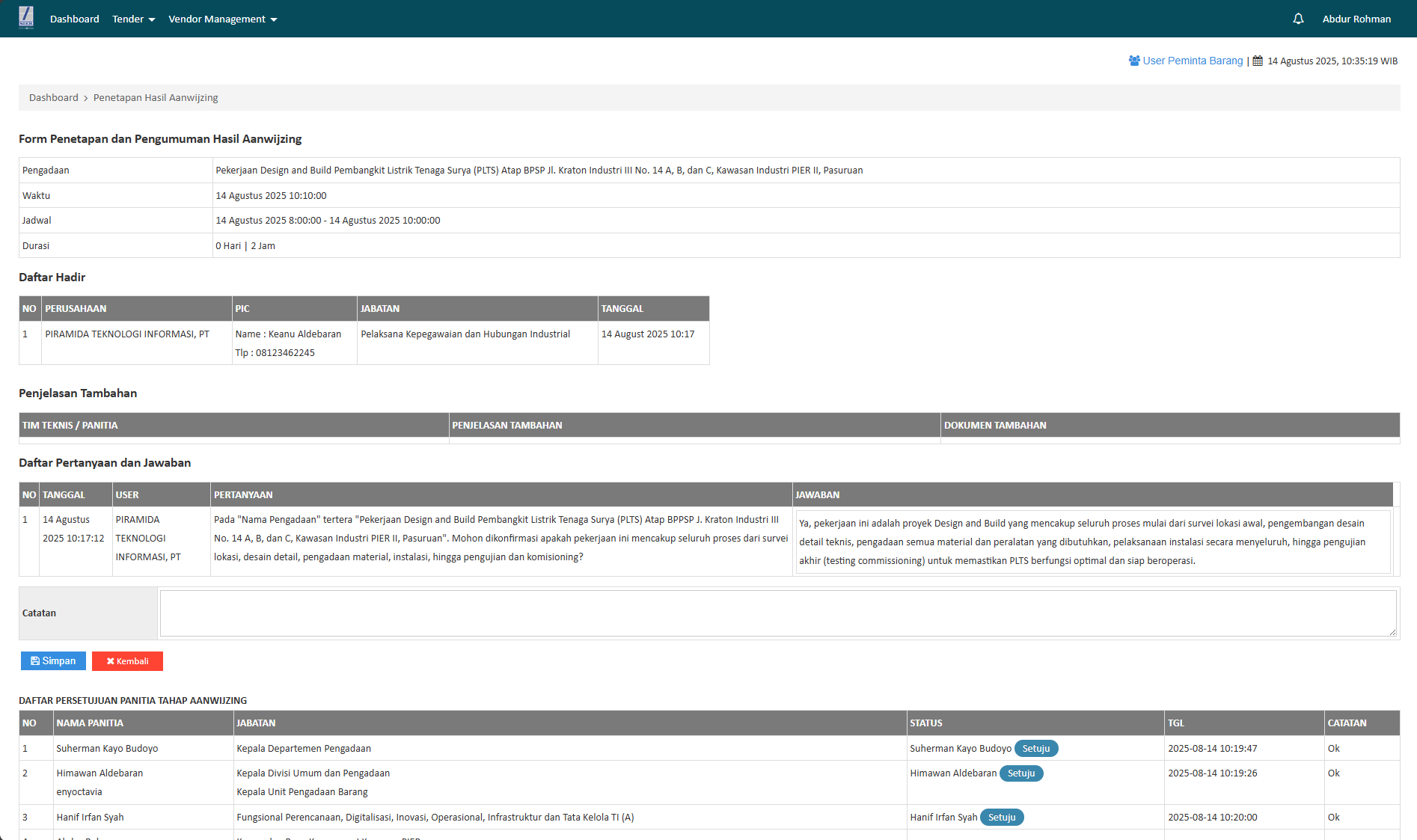Screen dimensions: 1417x840
Task: Click the User Peminta Barang group icon
Action: click(1134, 61)
